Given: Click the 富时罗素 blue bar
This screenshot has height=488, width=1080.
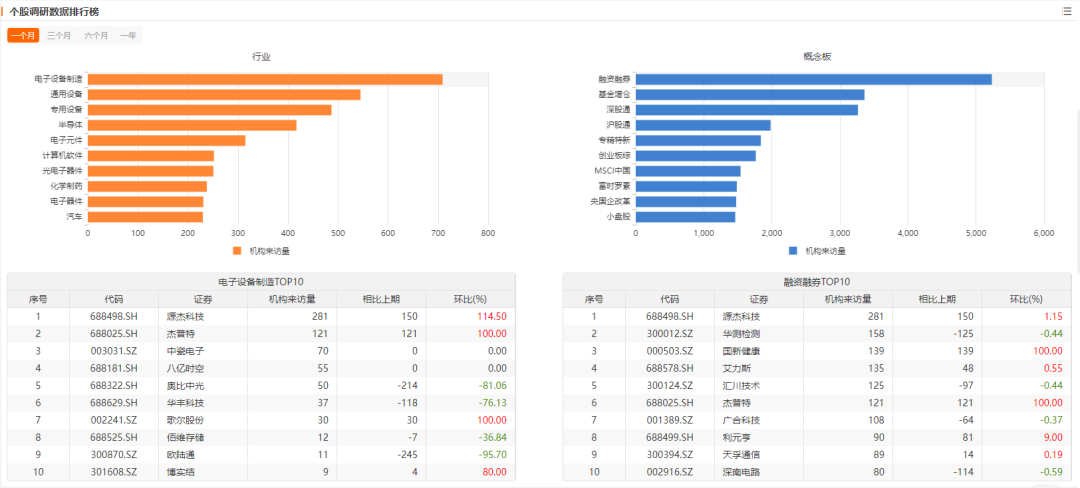Looking at the screenshot, I should coord(686,186).
